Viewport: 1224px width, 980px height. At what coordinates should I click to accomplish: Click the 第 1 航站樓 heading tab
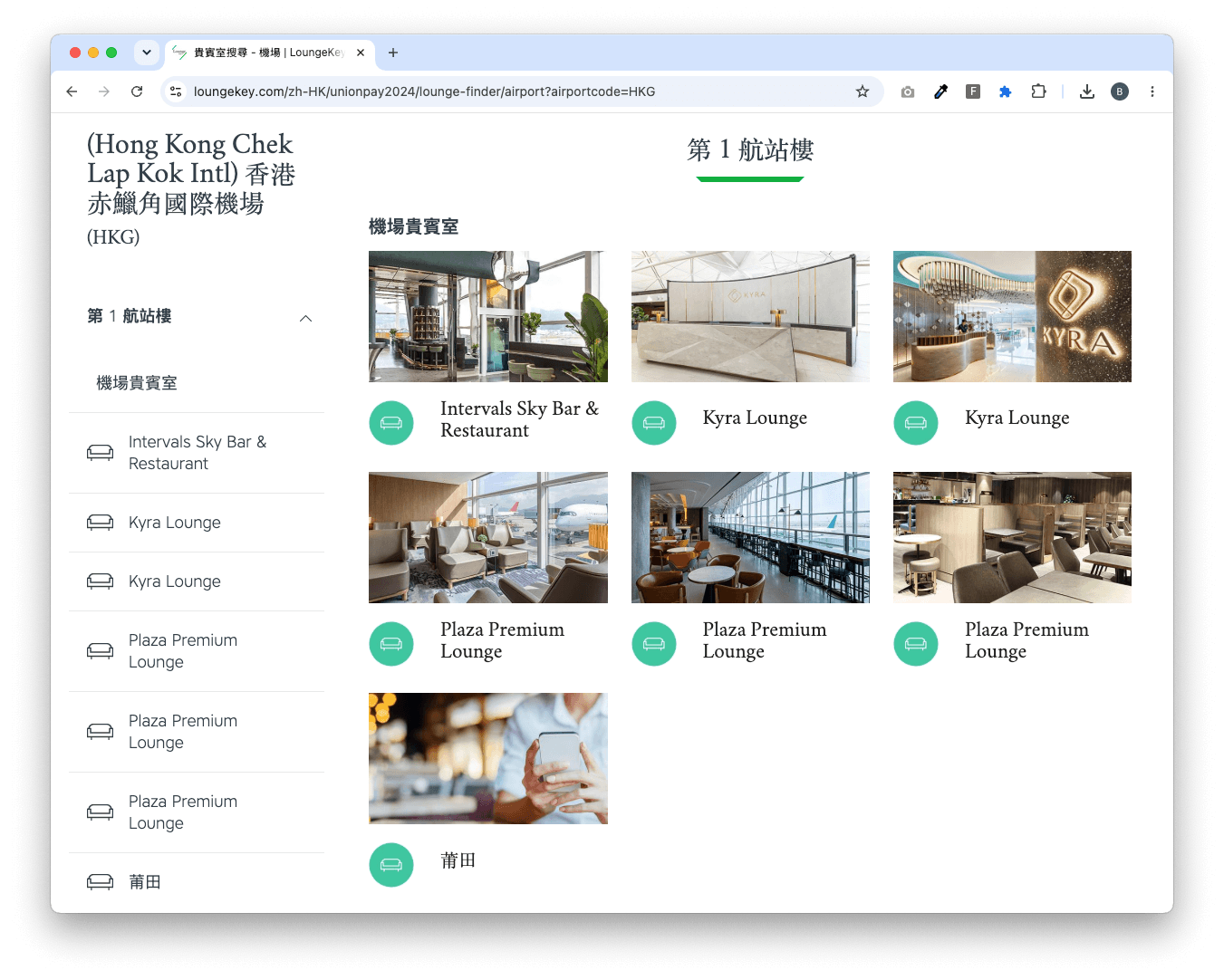(750, 150)
